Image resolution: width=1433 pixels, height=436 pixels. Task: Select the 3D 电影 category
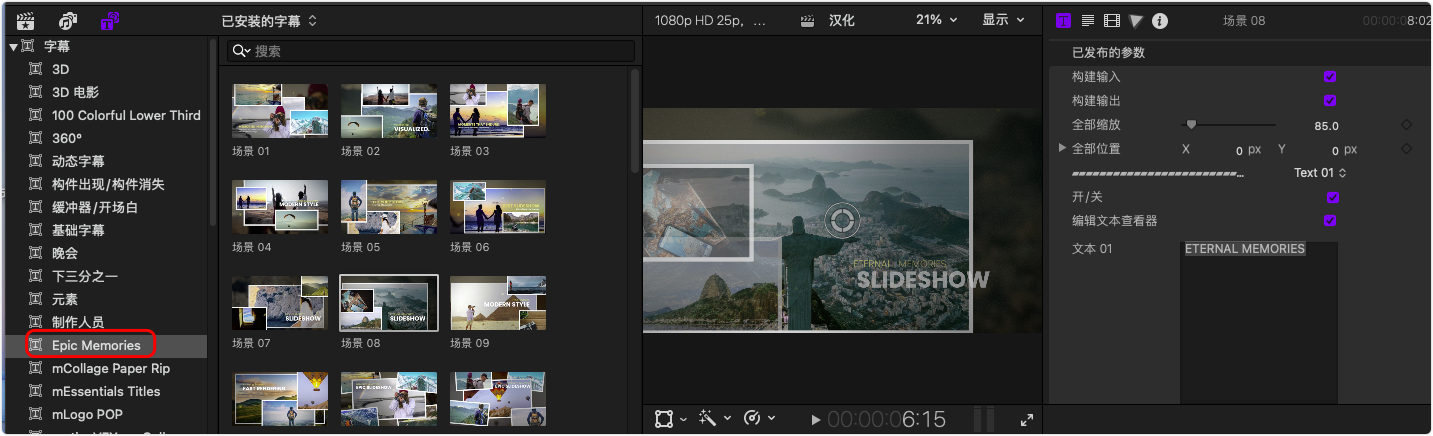coord(75,92)
